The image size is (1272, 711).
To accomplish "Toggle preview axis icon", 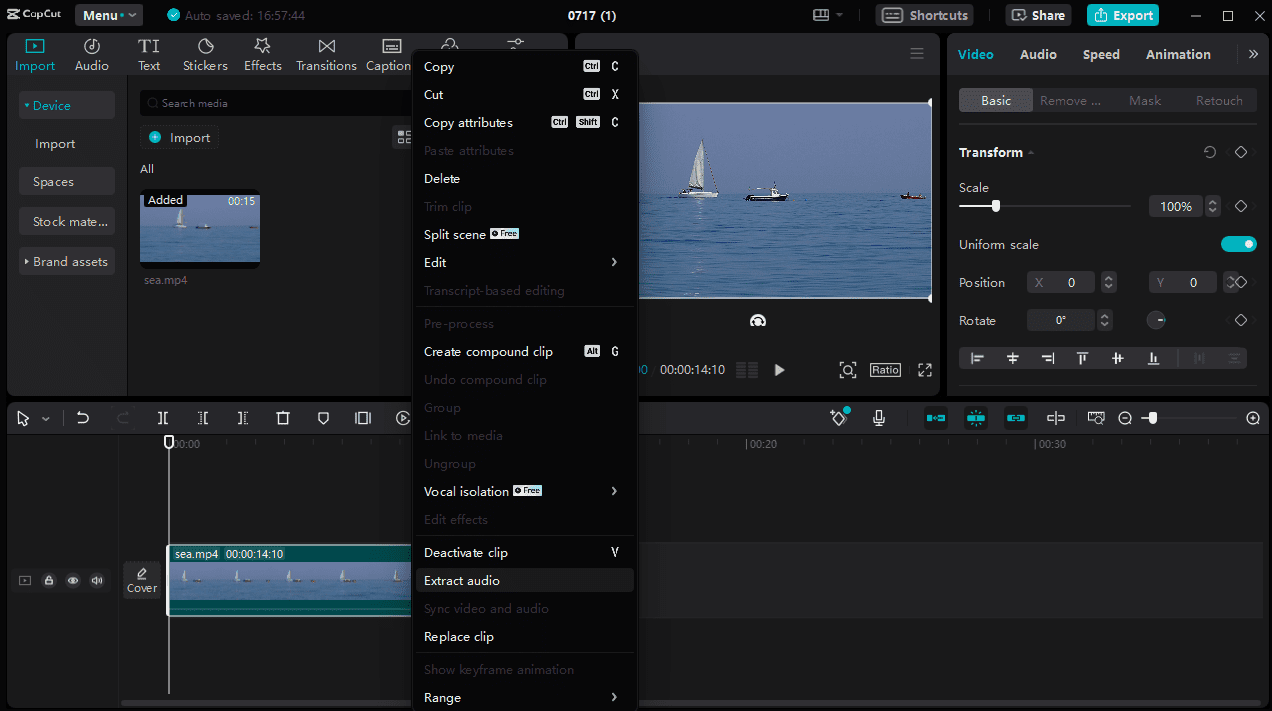I will 1056,418.
